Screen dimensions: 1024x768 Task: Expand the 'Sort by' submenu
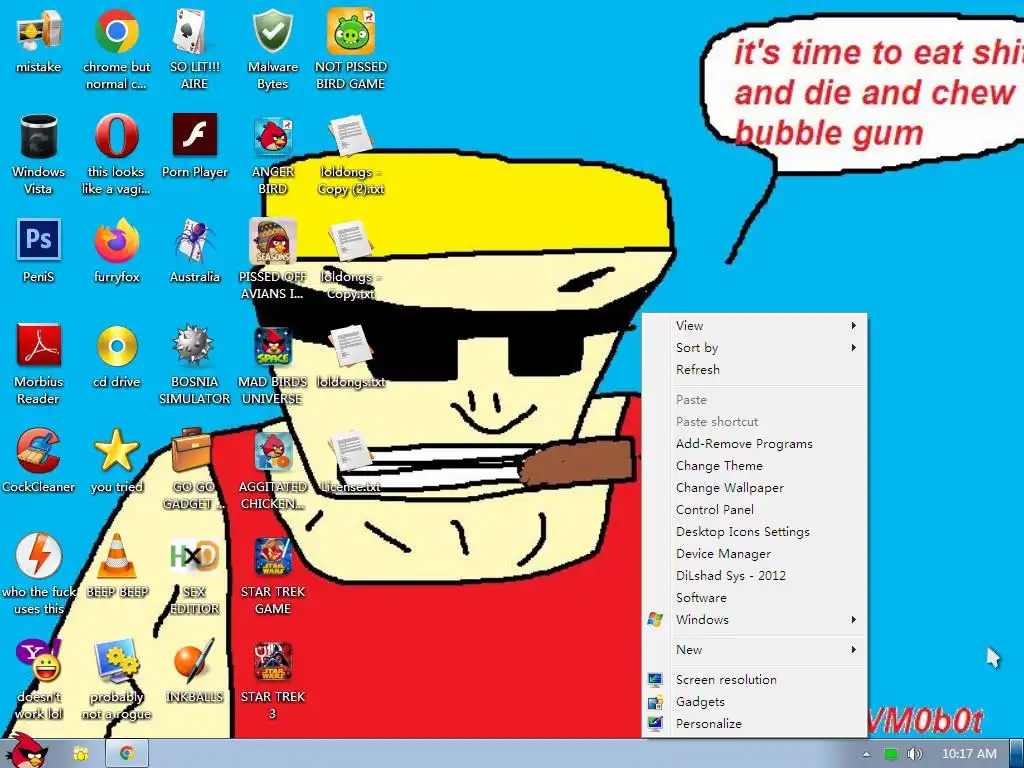click(754, 347)
